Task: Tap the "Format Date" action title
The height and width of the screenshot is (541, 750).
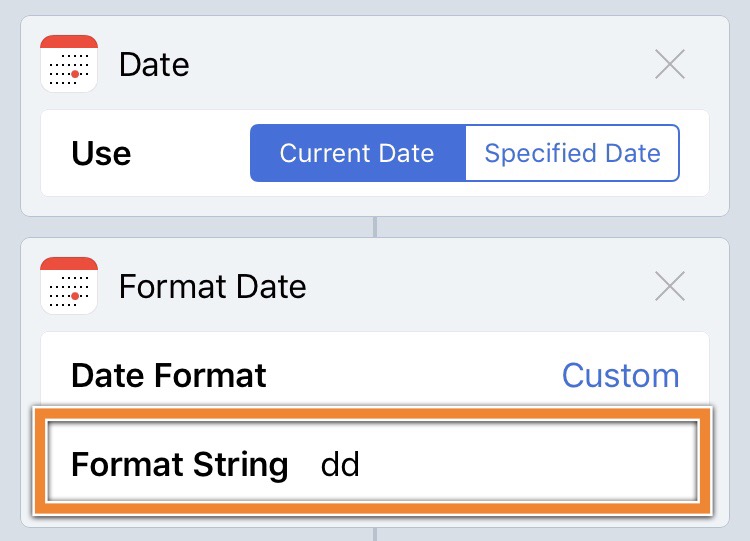Action: point(212,287)
